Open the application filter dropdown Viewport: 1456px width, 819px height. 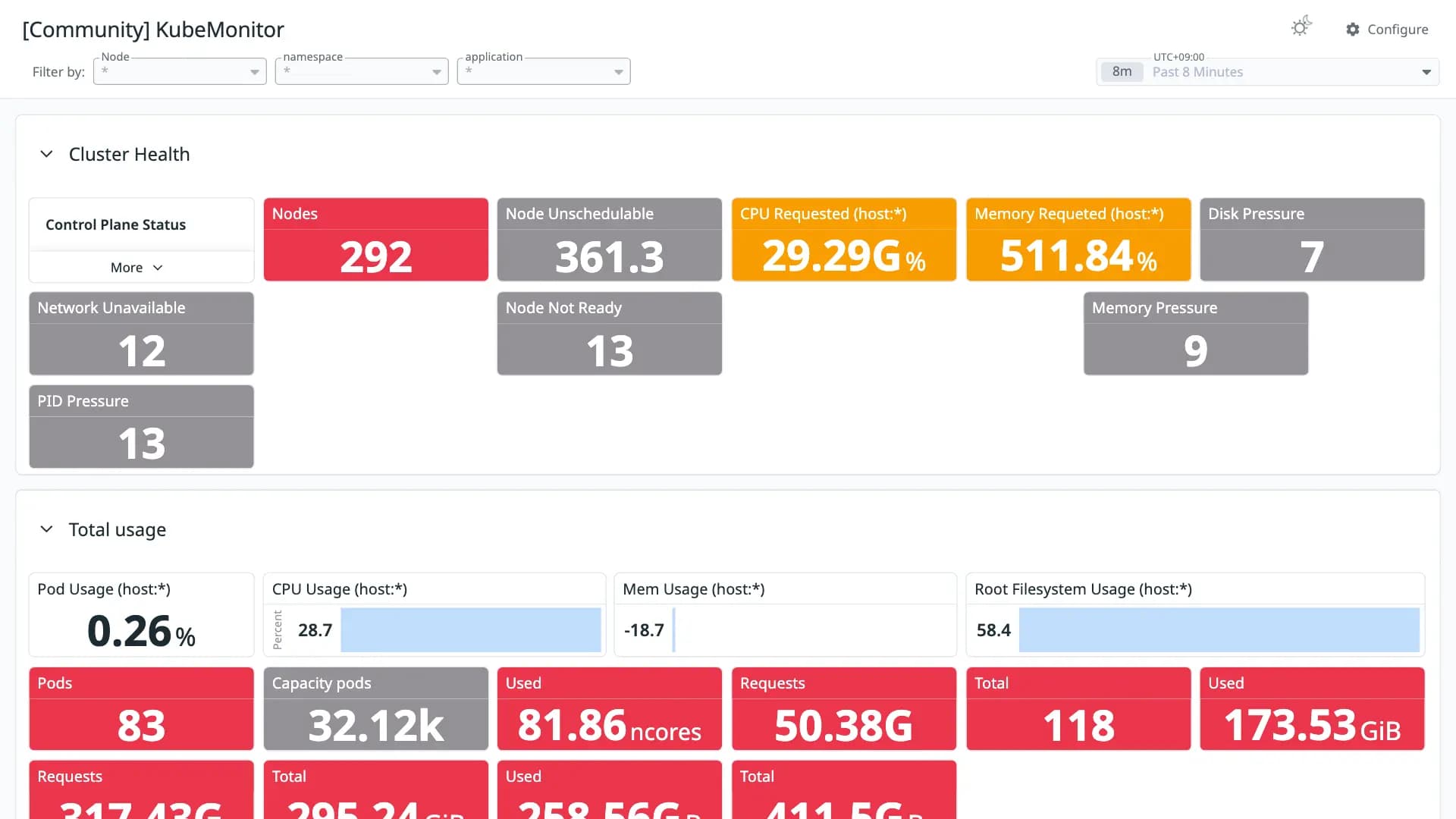click(x=544, y=71)
